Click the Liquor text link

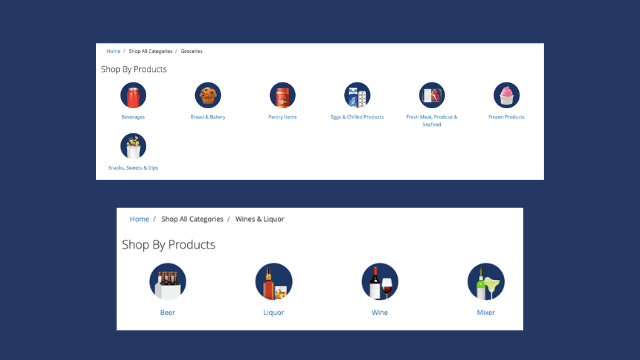coord(273,313)
